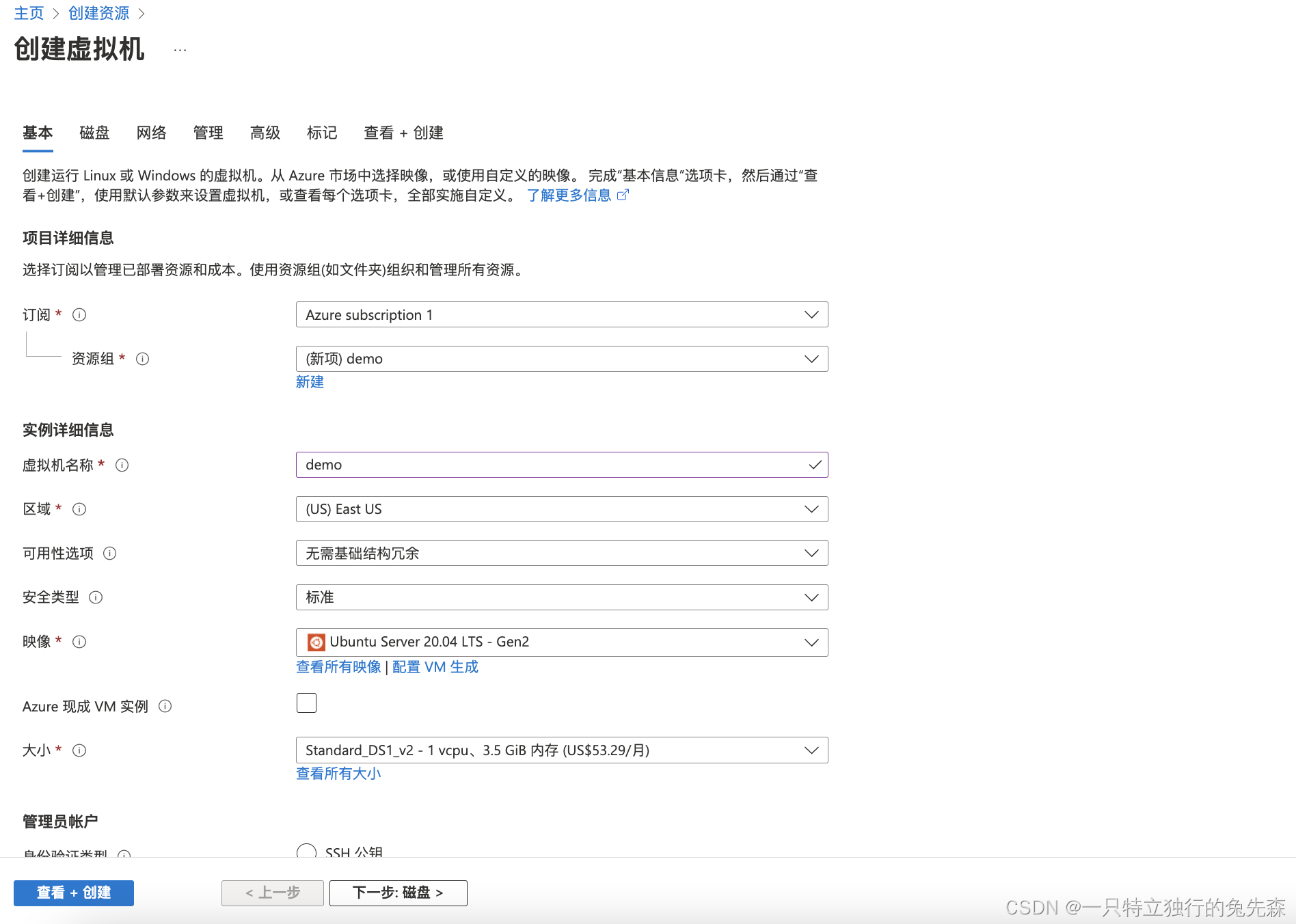Click the info icon beside 虚拟机名称
This screenshot has height=924, width=1296.
coord(122,465)
